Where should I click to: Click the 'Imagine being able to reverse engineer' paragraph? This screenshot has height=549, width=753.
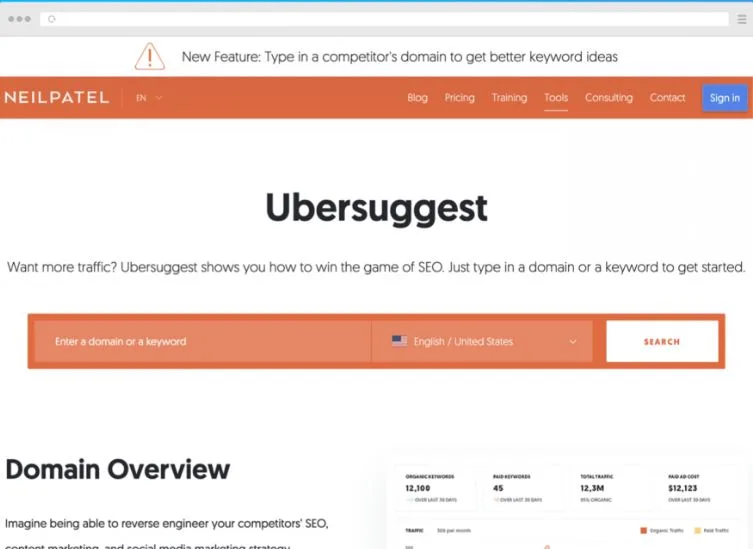coord(167,535)
